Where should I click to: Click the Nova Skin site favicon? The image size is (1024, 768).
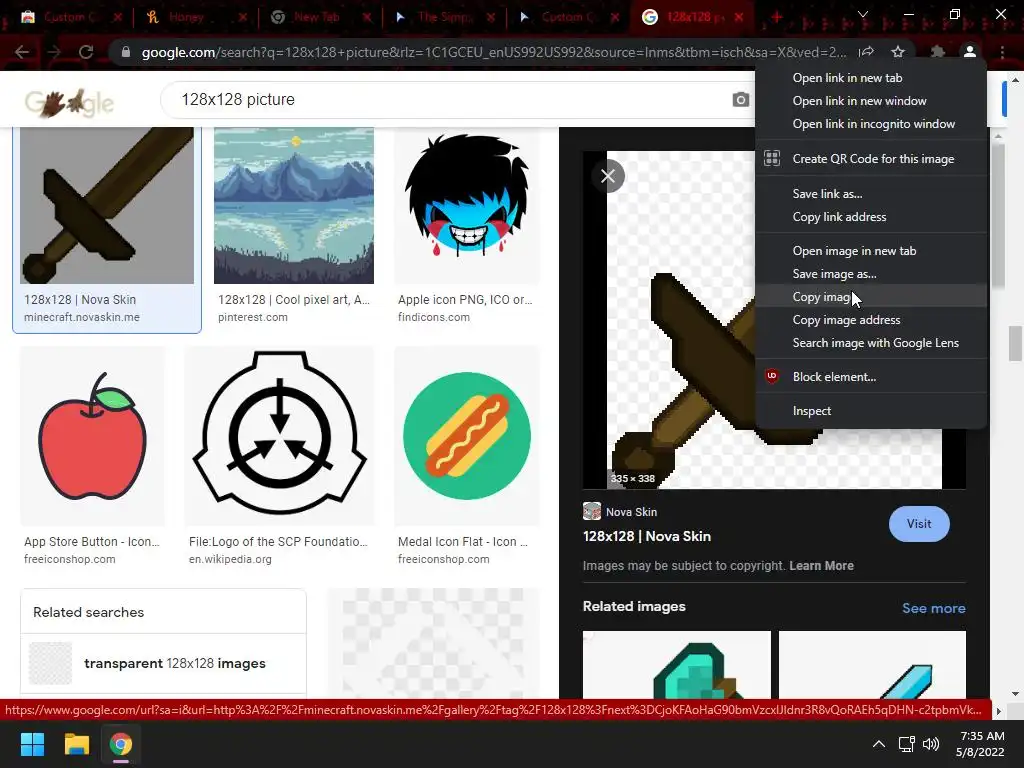coord(592,511)
